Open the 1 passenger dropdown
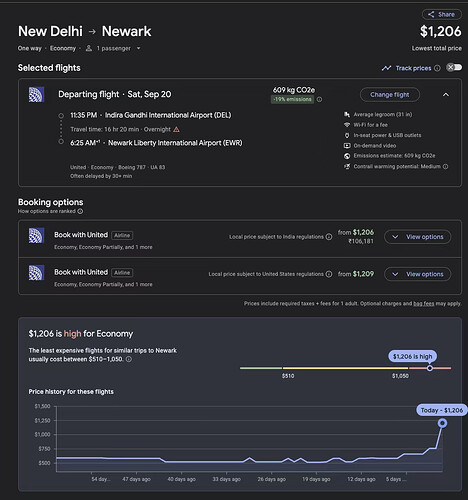This screenshot has width=468, height=500. 113,48
